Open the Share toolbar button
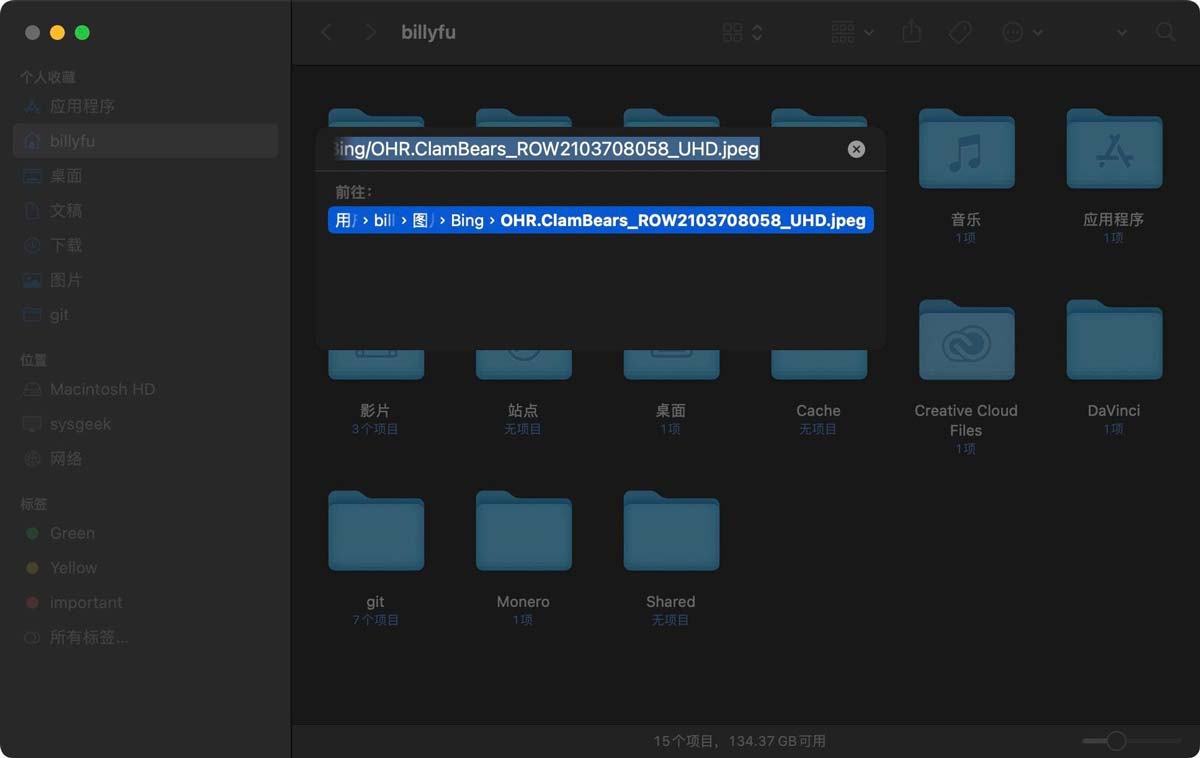 click(911, 32)
